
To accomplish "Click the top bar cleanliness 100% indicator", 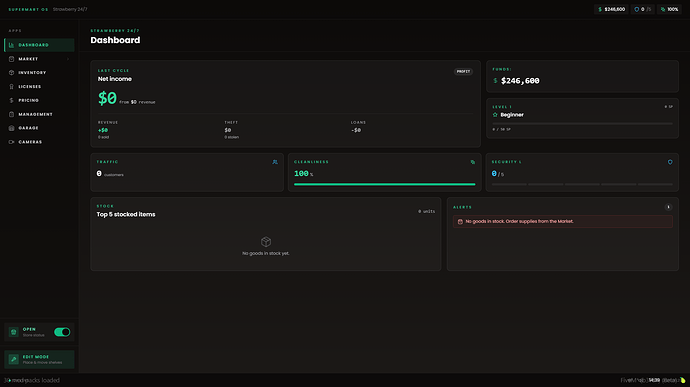I will pyautogui.click(x=669, y=9).
